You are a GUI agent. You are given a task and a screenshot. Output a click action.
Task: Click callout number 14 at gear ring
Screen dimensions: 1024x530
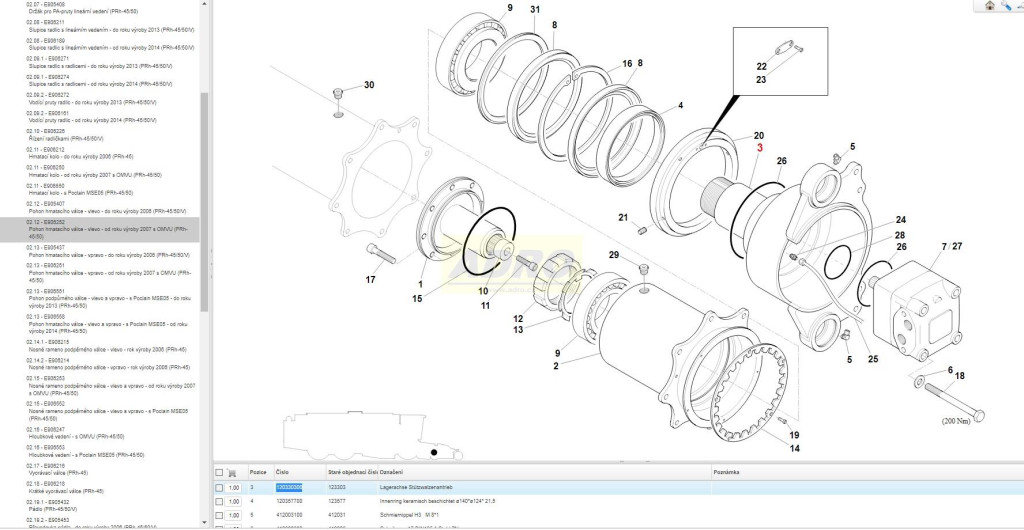[x=794, y=448]
